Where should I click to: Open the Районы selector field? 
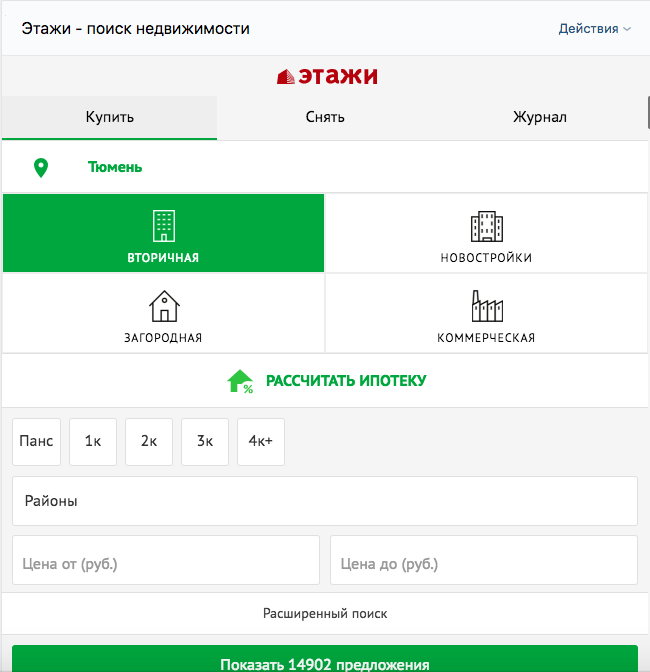[325, 501]
